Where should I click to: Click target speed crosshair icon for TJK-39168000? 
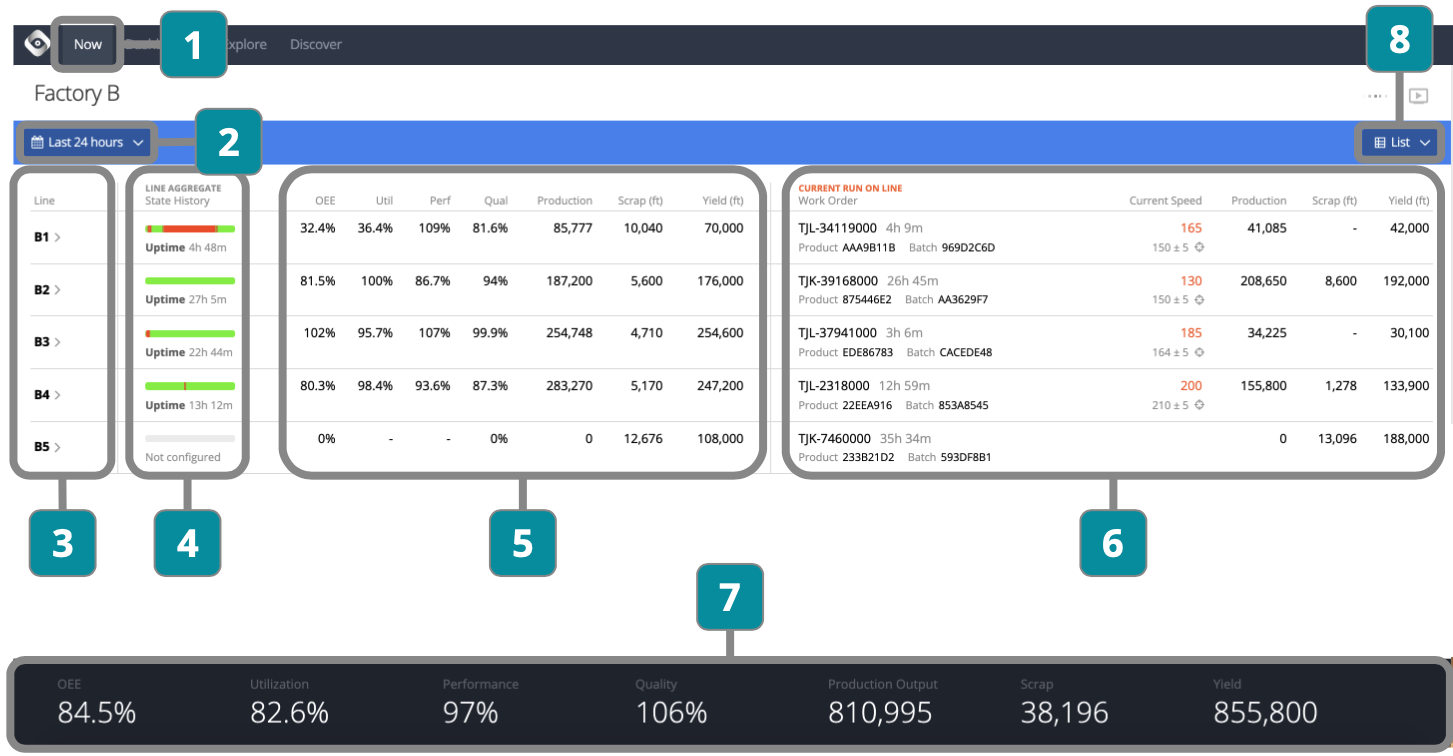1199,299
